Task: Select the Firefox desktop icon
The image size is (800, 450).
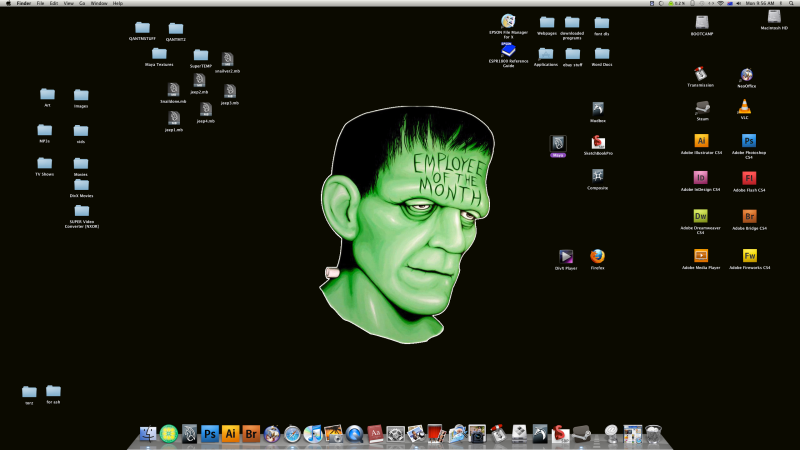Action: [x=597, y=256]
